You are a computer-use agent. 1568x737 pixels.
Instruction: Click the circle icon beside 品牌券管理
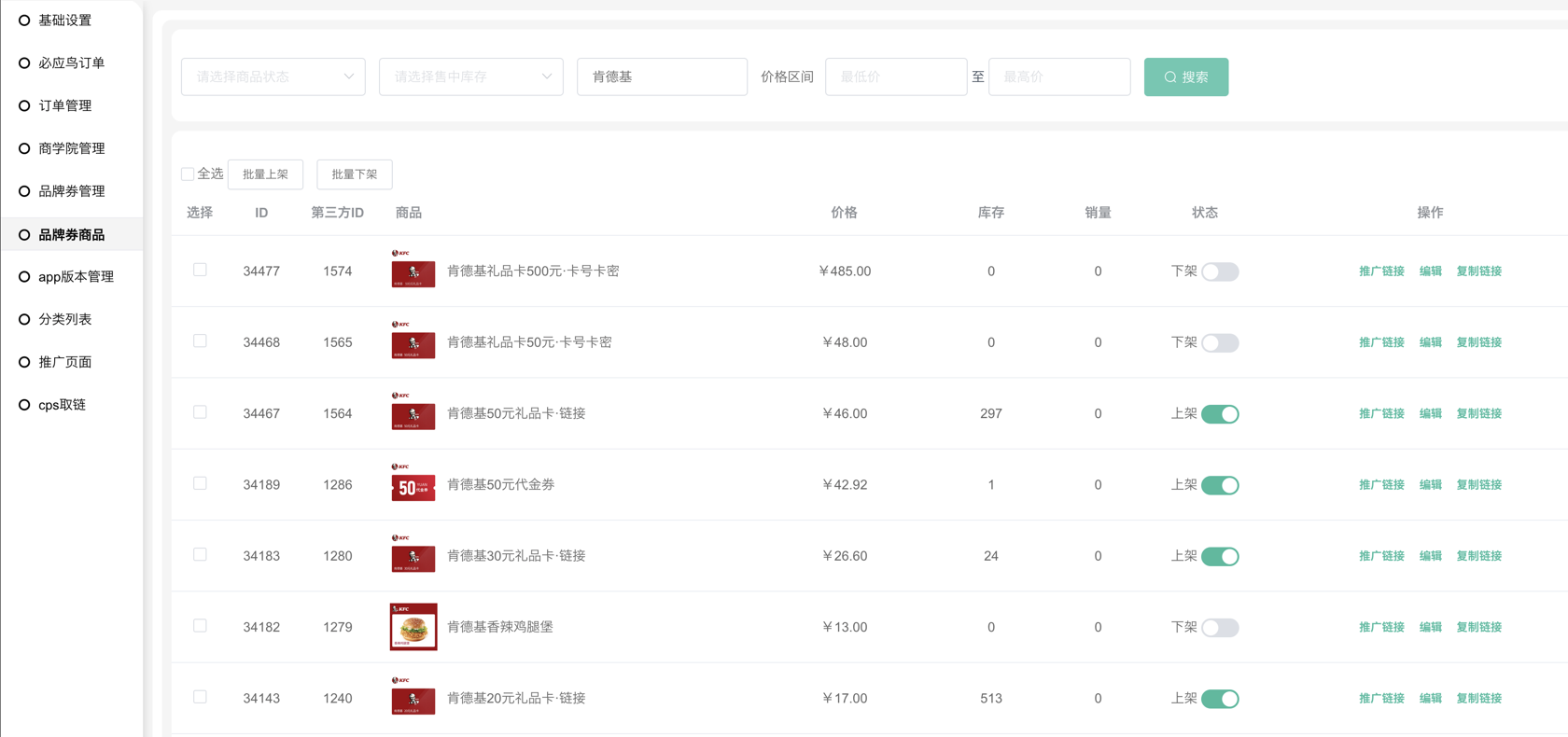click(x=24, y=191)
